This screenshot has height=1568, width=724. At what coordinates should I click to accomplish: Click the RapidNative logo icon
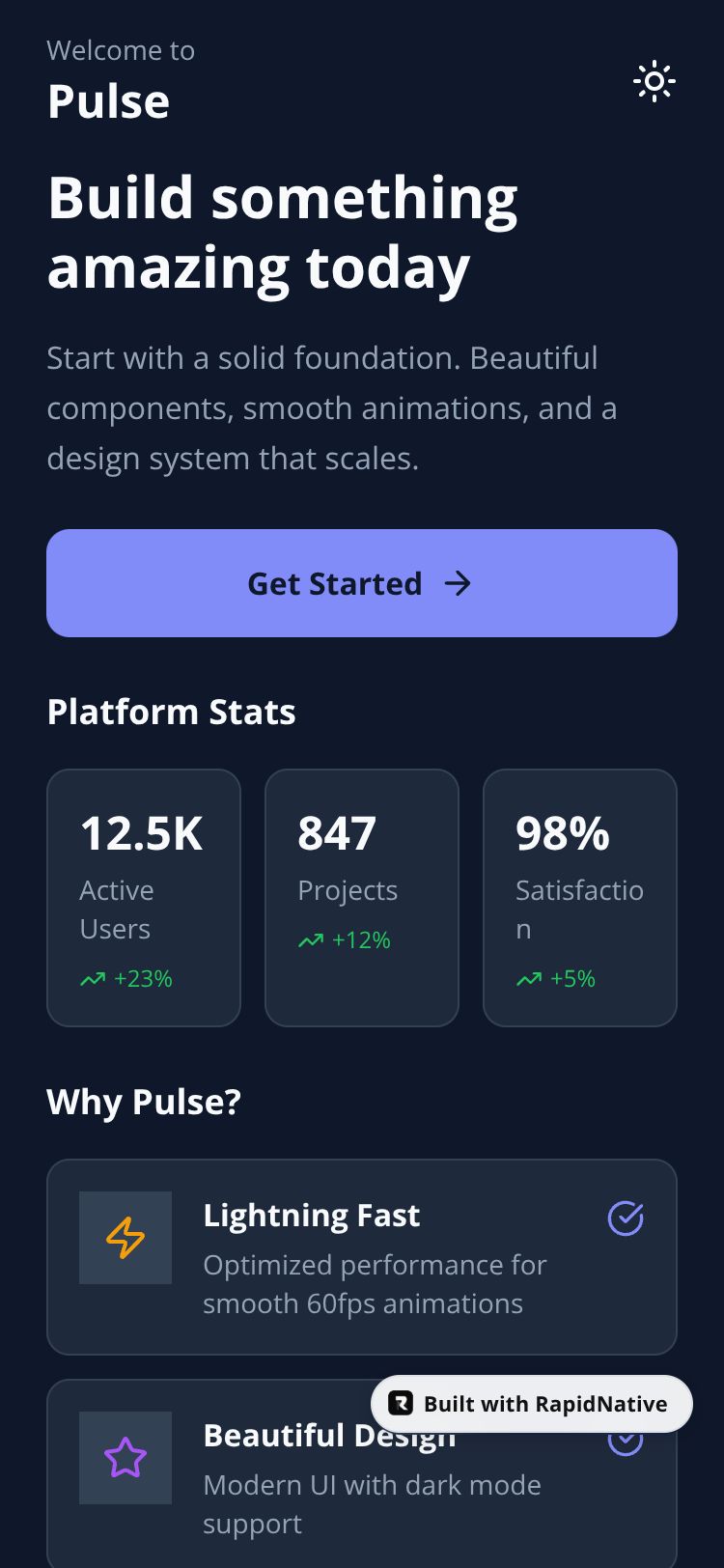pyautogui.click(x=401, y=1404)
